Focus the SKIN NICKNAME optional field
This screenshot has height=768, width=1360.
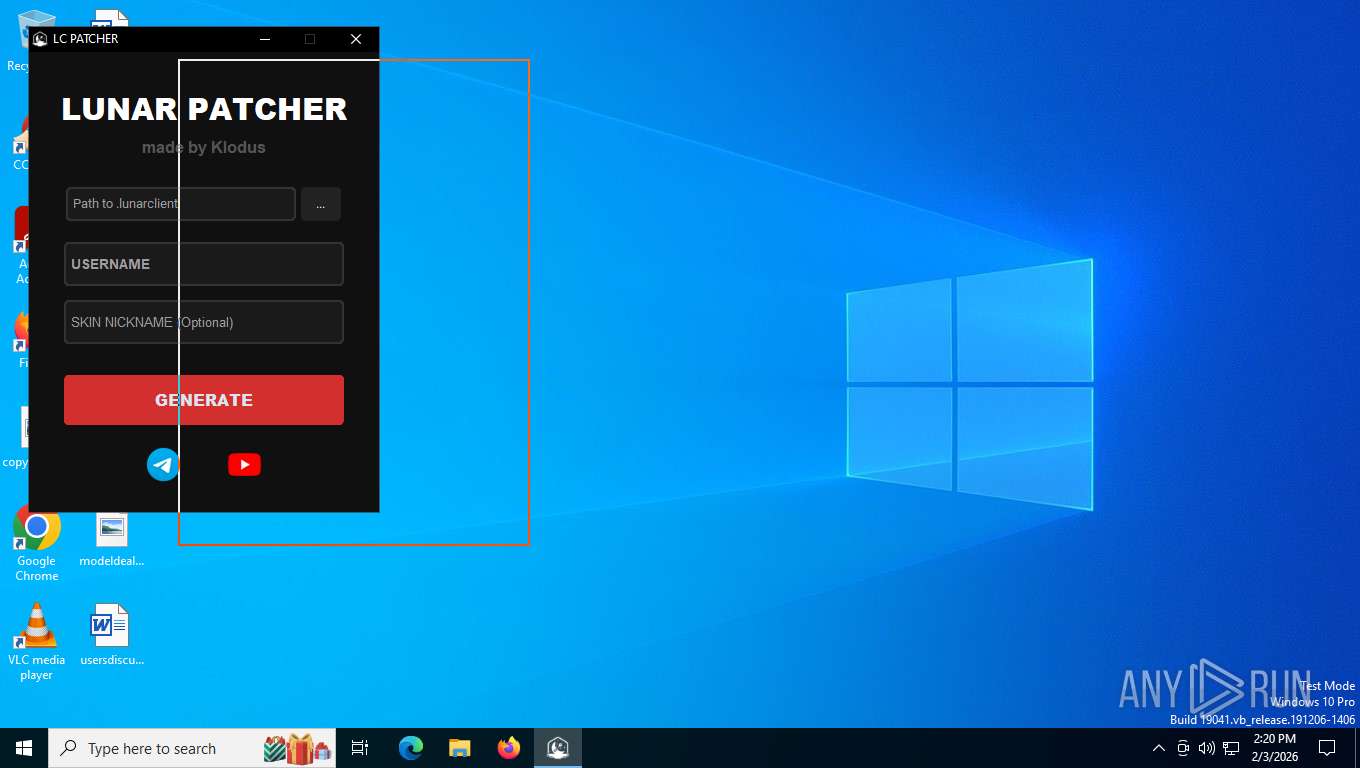[x=204, y=322]
